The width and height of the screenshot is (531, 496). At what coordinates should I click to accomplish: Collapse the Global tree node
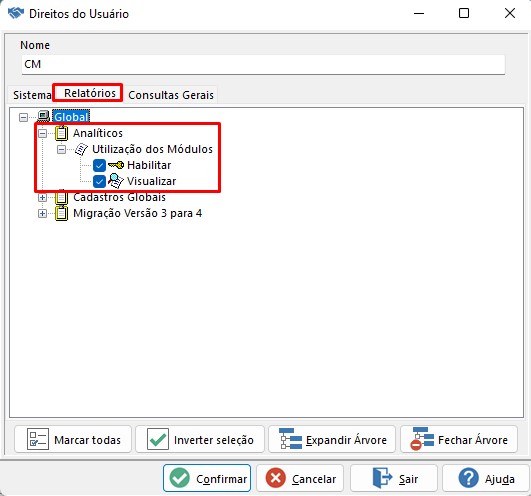click(x=23, y=117)
